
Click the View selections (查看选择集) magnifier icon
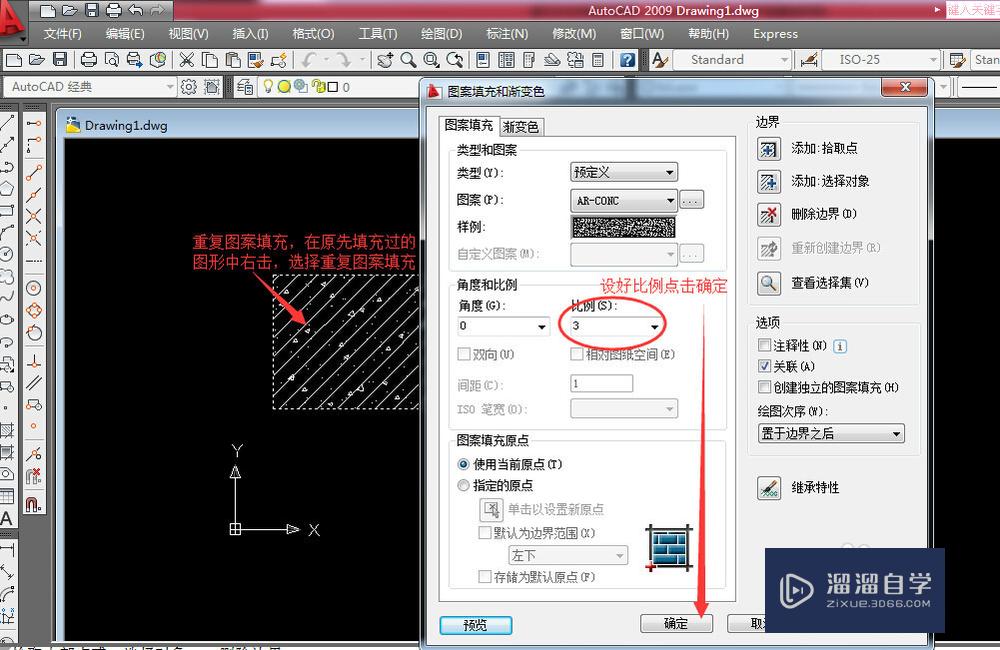[x=768, y=283]
